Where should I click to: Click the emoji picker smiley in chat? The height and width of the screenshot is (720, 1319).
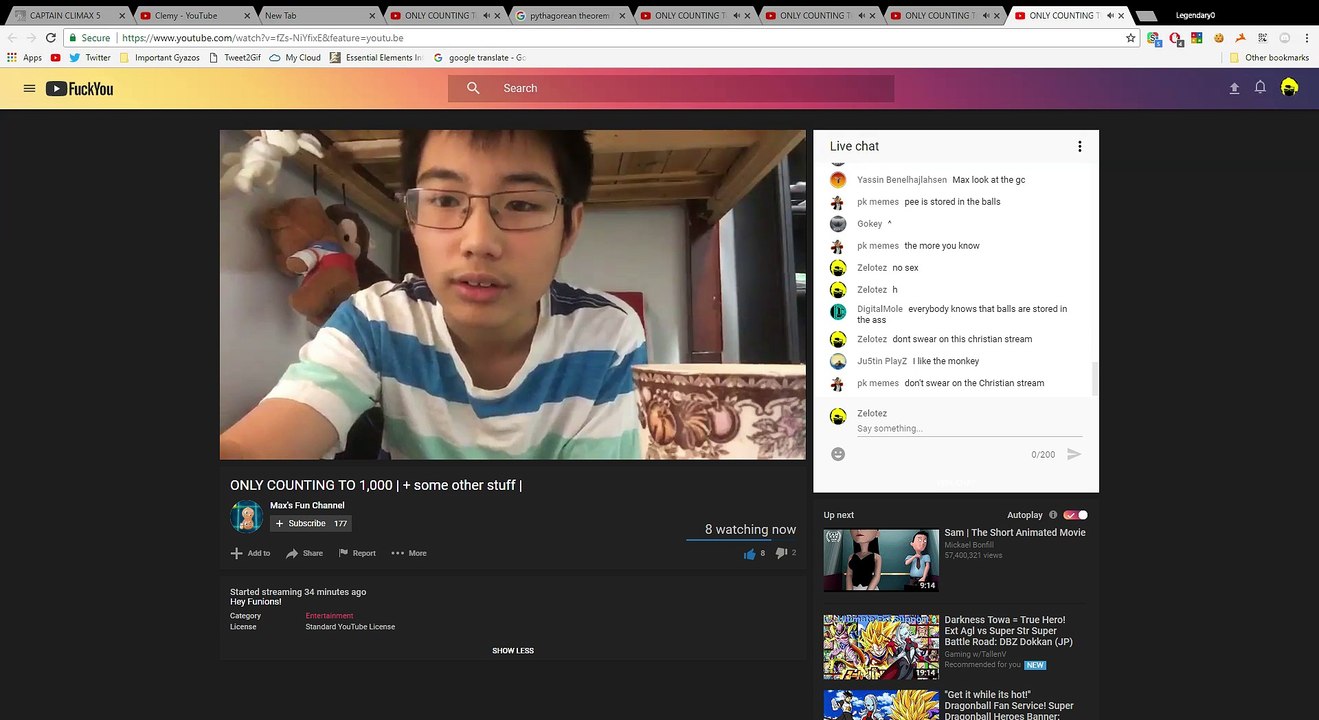pyautogui.click(x=838, y=454)
